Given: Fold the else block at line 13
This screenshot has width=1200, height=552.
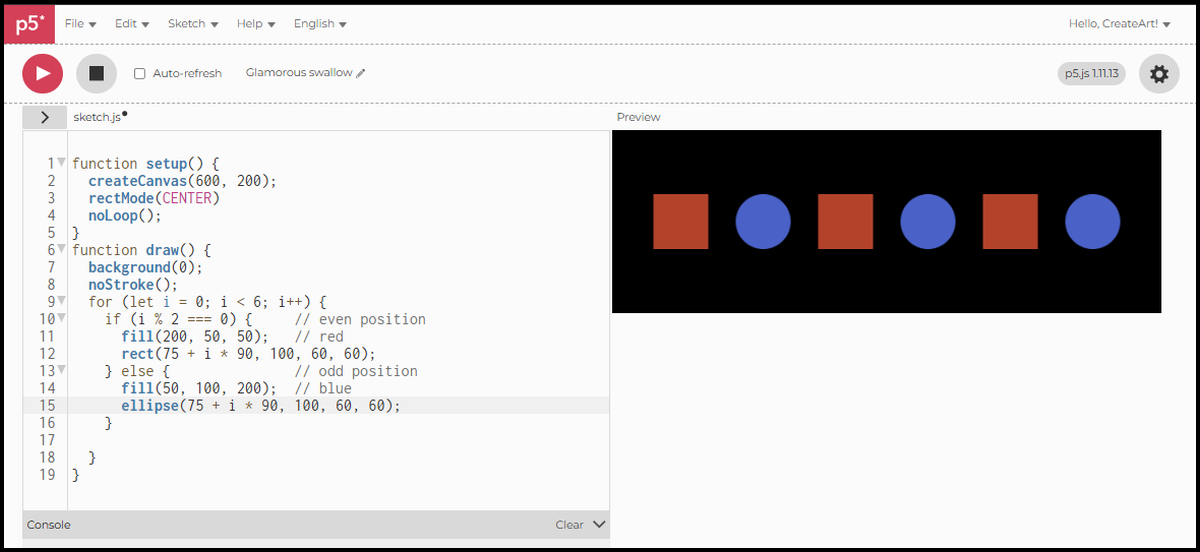Looking at the screenshot, I should click(x=61, y=371).
